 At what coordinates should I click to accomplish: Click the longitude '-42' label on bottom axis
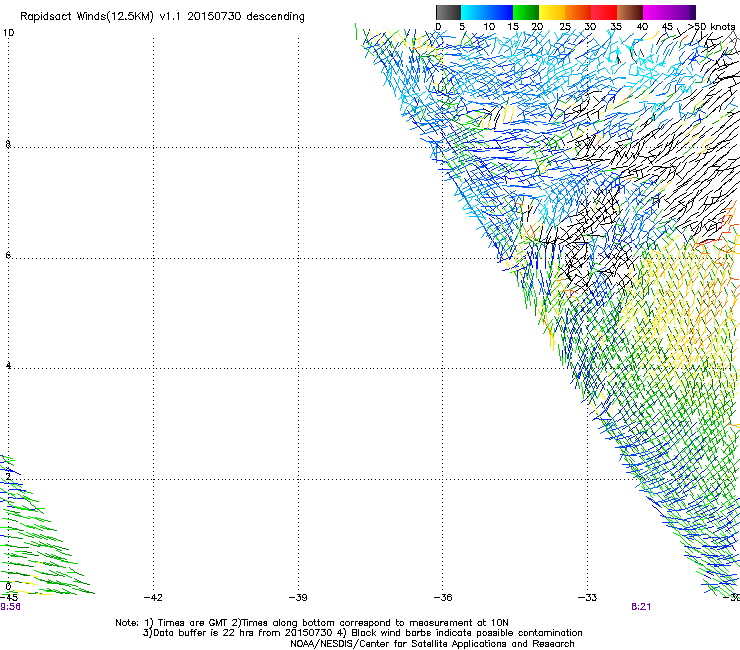pos(153,598)
